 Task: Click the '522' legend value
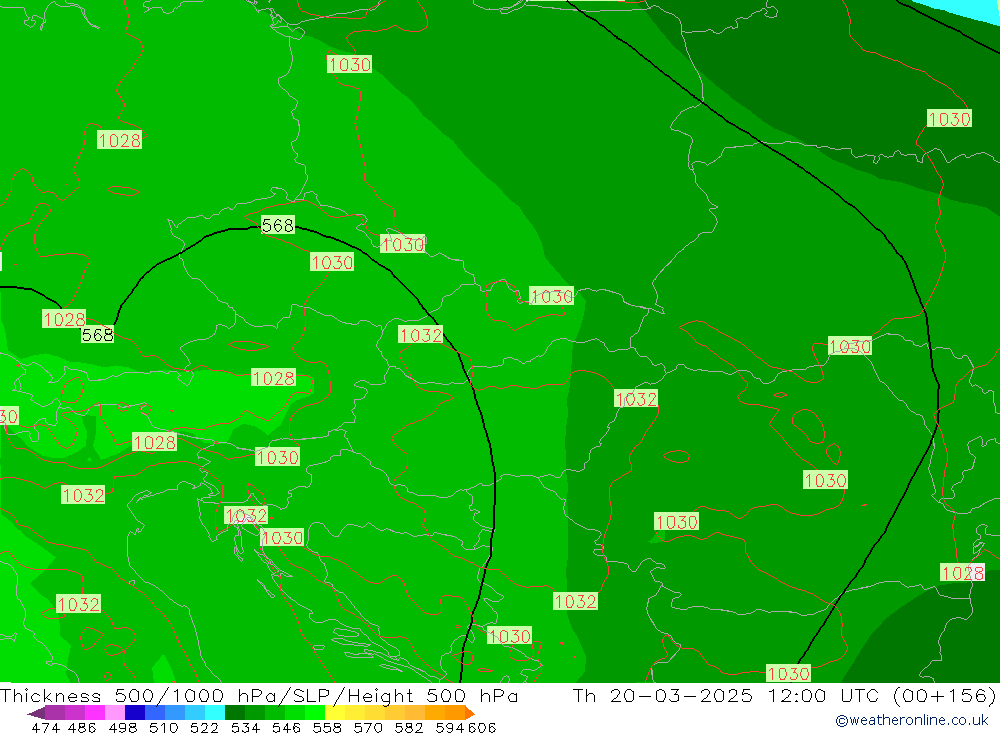pyautogui.click(x=205, y=727)
